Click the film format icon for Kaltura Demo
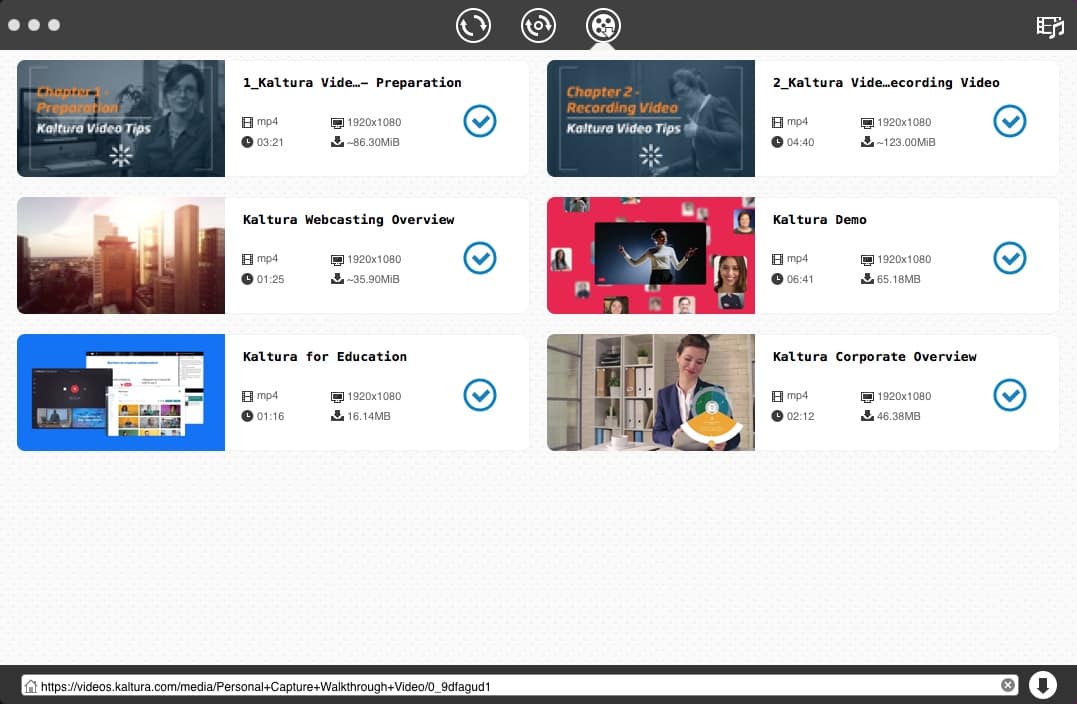 tap(777, 259)
